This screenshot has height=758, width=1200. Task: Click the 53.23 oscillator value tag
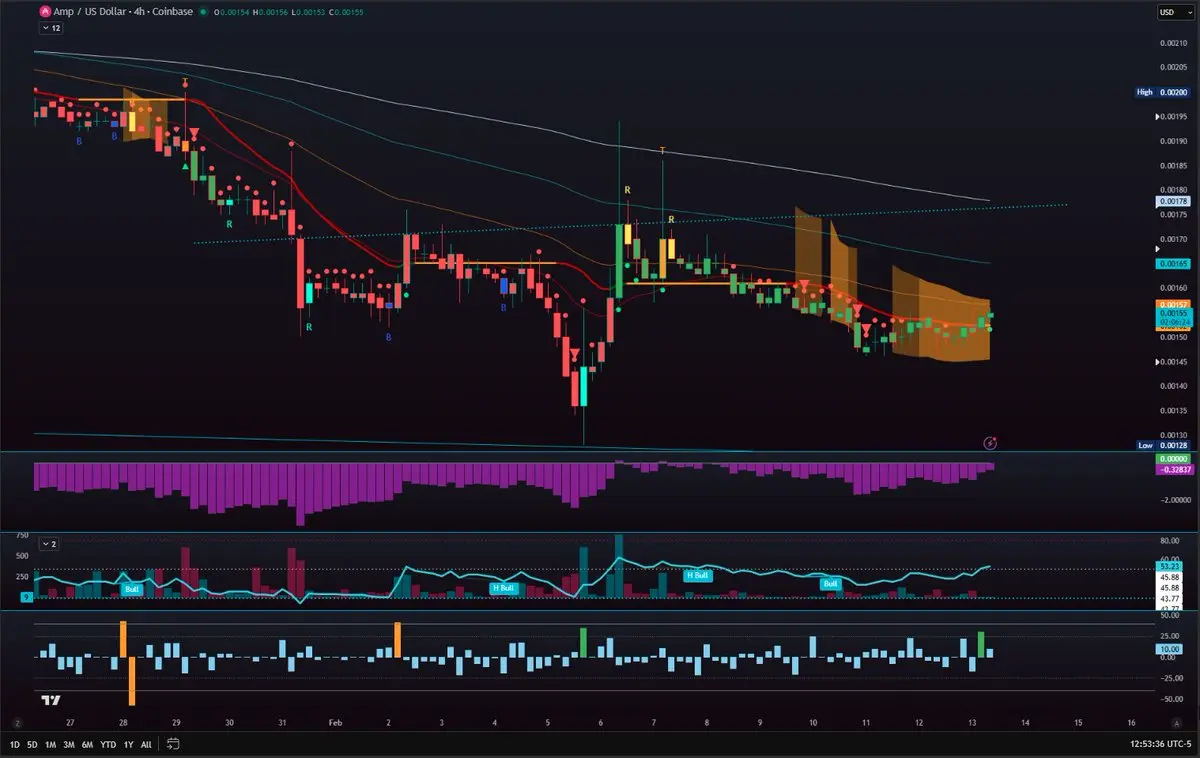click(1170, 566)
